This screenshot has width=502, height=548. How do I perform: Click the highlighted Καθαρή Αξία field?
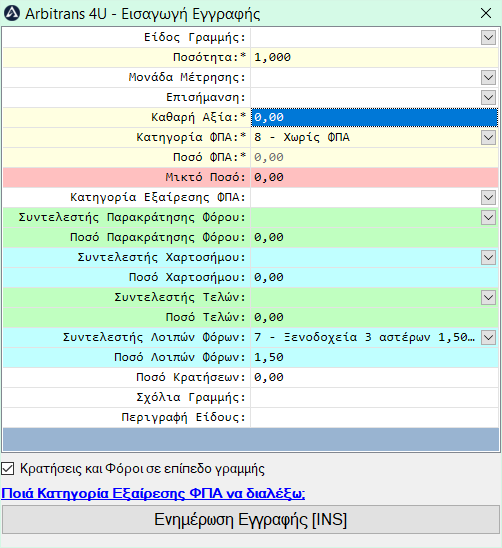(374, 117)
